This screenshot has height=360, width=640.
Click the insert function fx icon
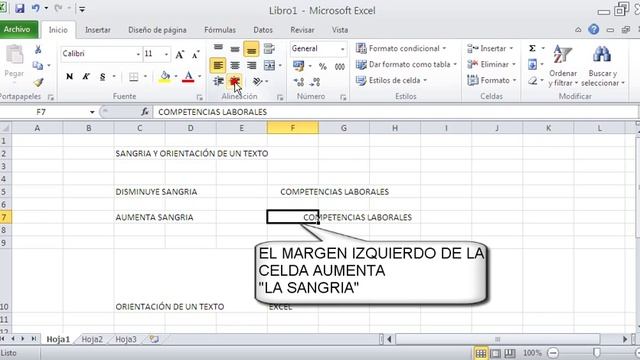point(144,112)
